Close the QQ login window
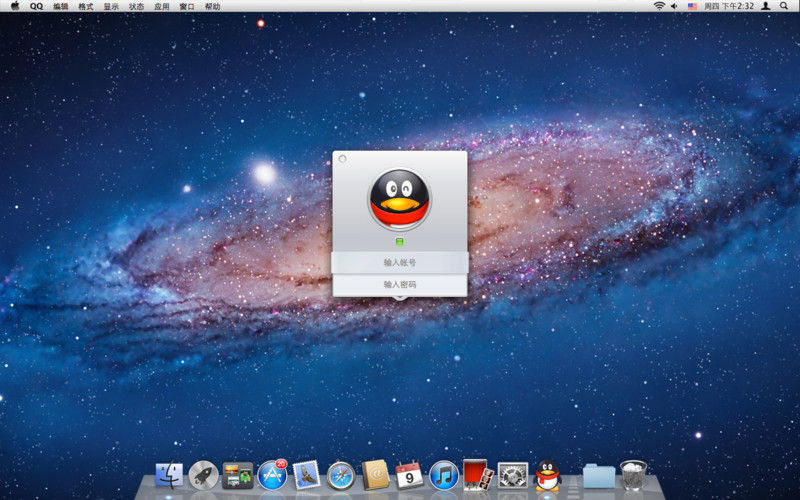The image size is (800, 500). [x=342, y=159]
